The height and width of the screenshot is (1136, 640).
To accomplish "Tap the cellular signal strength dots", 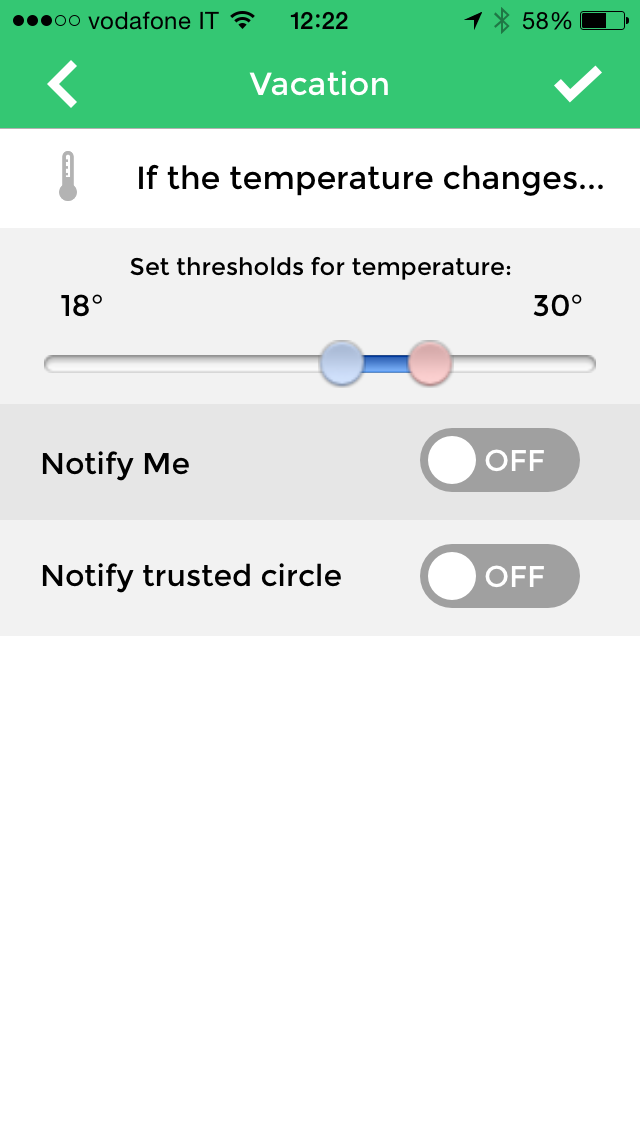I will [46, 20].
